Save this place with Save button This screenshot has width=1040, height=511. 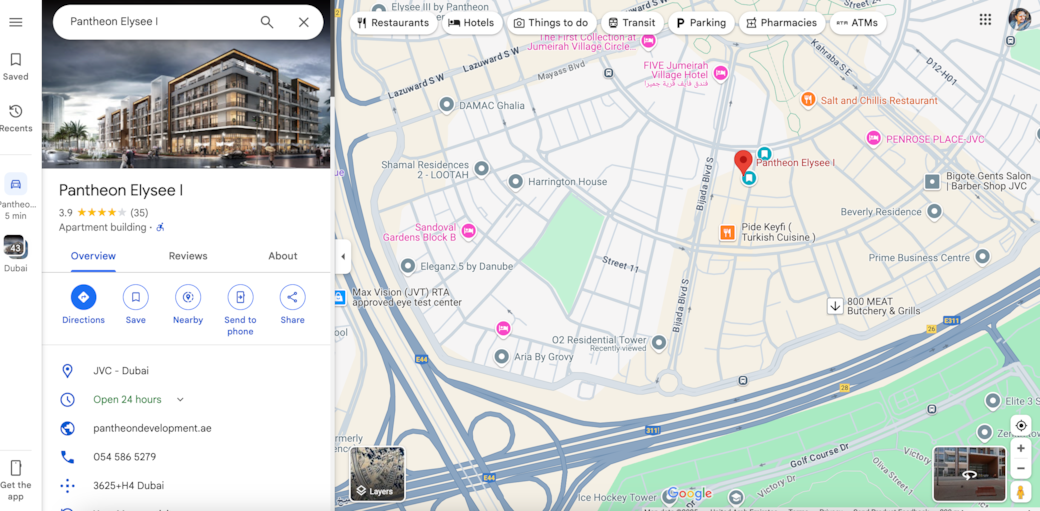pos(135,305)
